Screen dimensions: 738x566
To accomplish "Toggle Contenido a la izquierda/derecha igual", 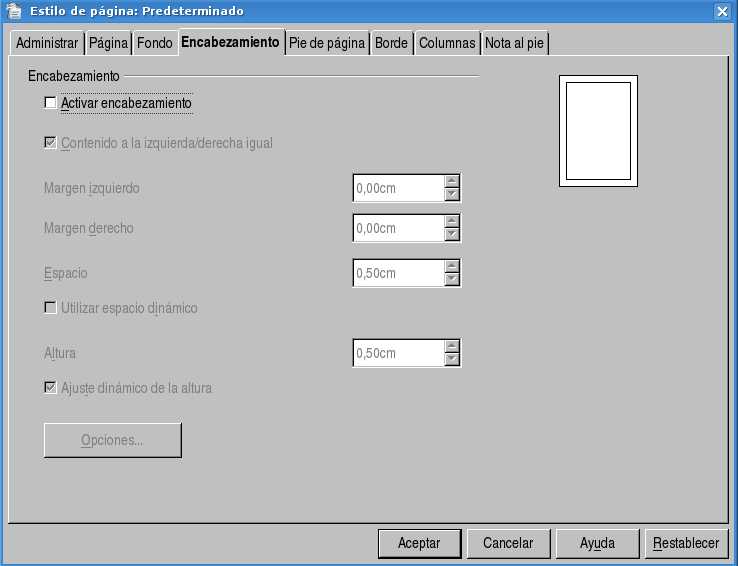I will [x=51, y=143].
